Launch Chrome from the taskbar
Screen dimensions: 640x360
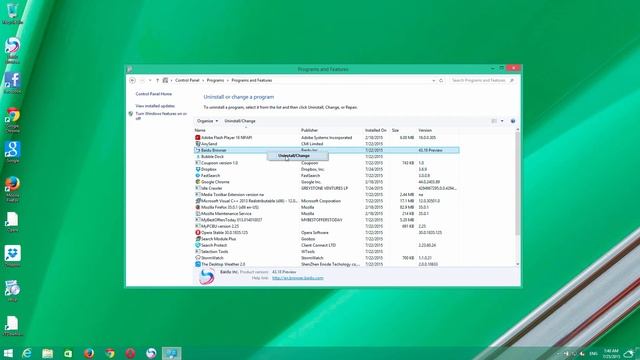(x=109, y=353)
